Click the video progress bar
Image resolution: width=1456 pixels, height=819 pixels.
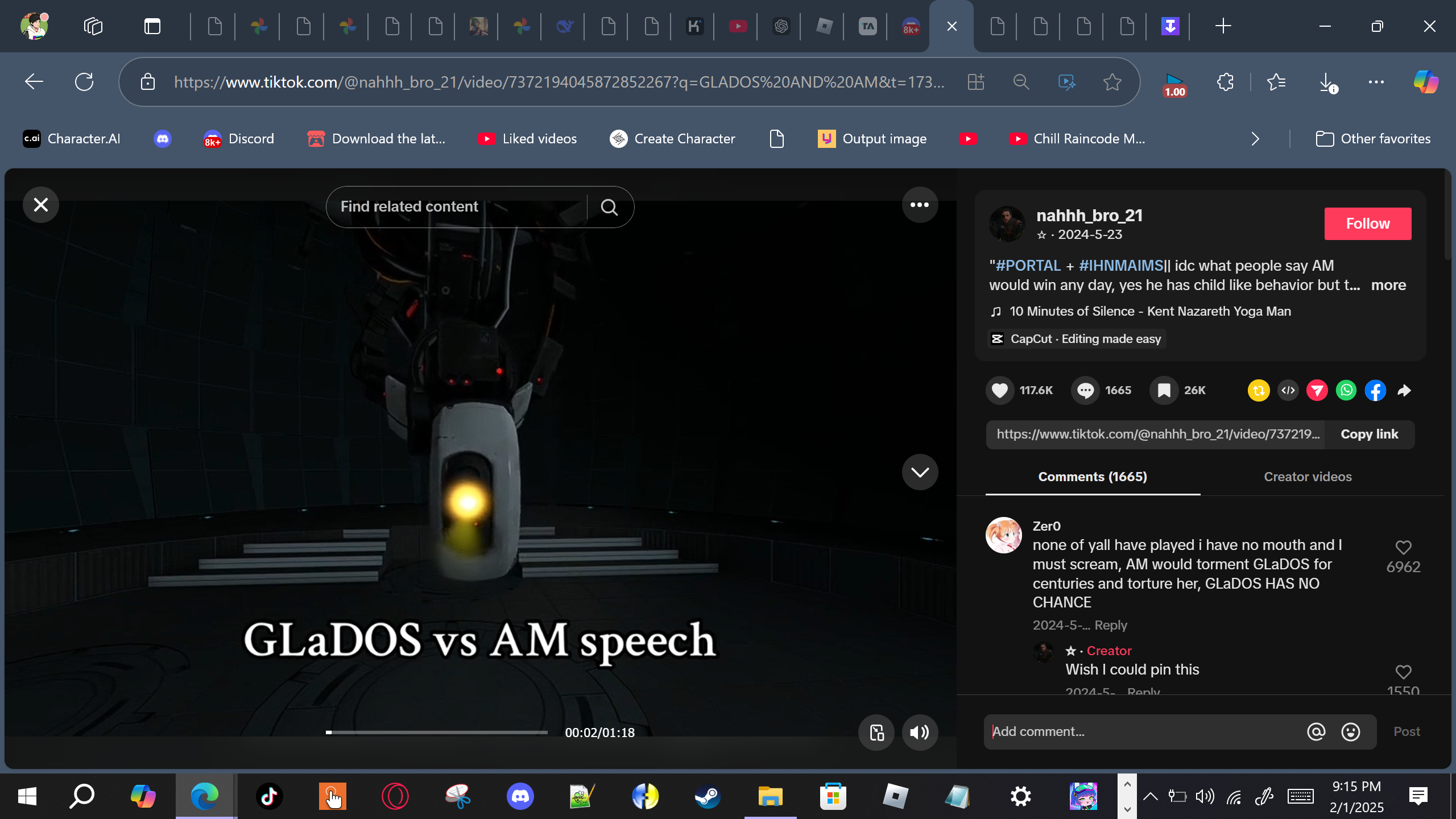[436, 733]
